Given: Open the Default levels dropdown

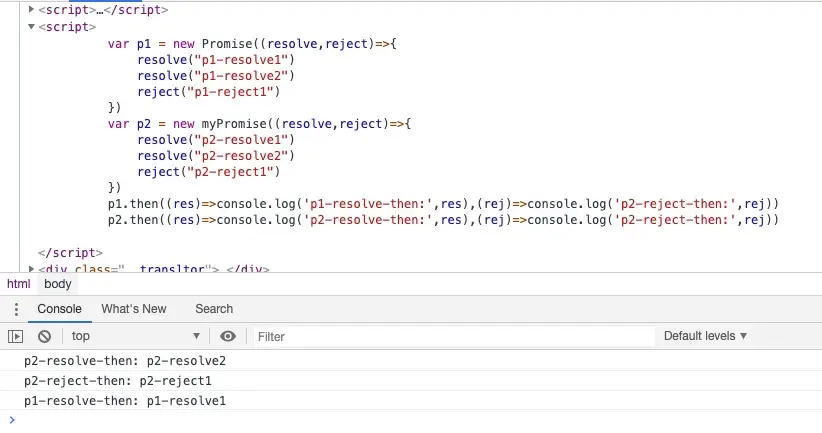Looking at the screenshot, I should tap(705, 336).
